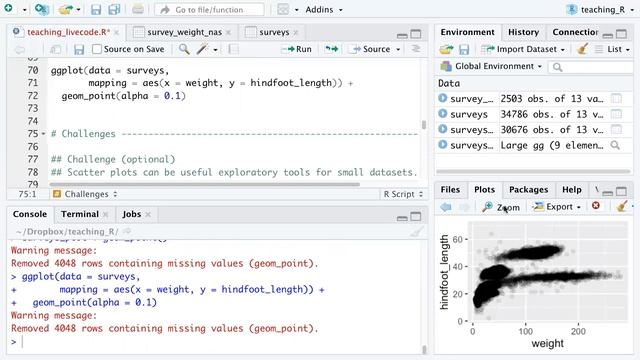Click the print icon in toolbar
The width and height of the screenshot is (640, 360).
coord(138,9)
